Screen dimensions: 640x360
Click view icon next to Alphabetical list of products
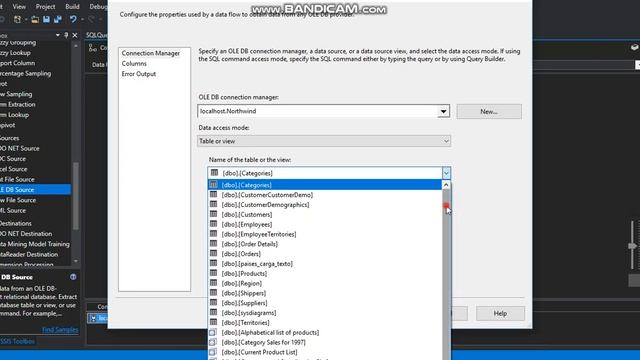(213, 332)
